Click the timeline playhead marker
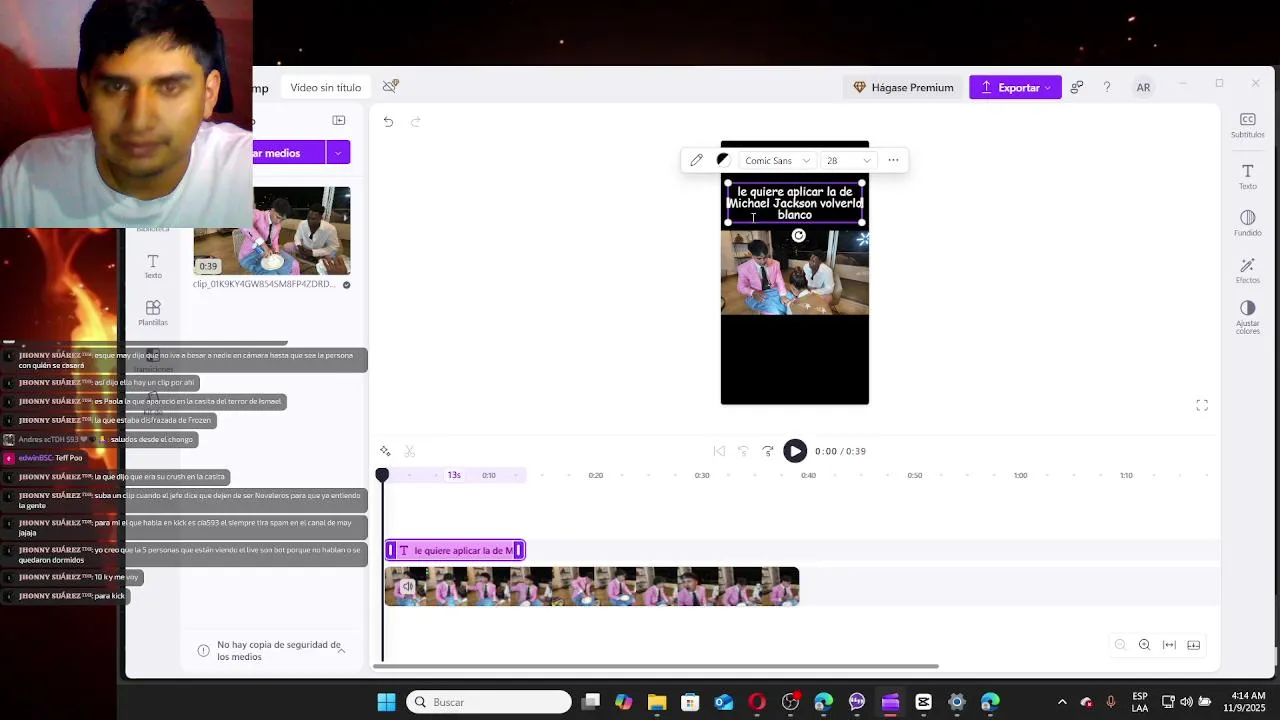This screenshot has height=720, width=1280. [382, 475]
